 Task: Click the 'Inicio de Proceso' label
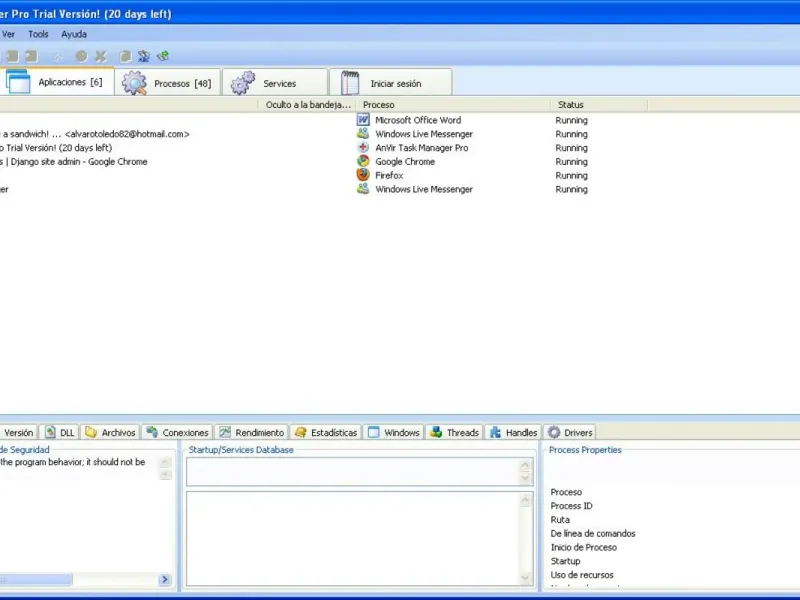[x=584, y=547]
